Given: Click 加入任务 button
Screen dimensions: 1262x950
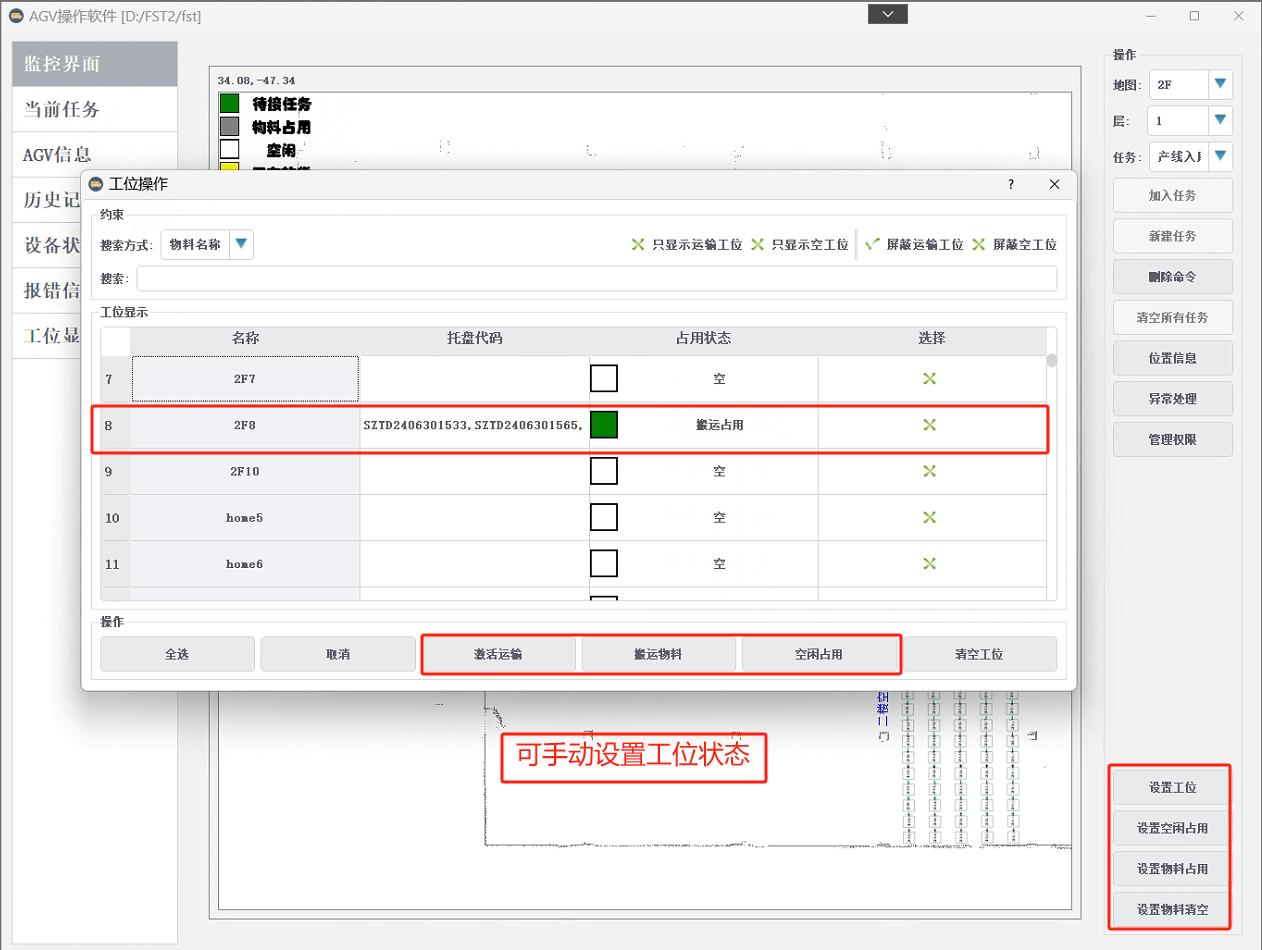Looking at the screenshot, I should coord(1173,196).
